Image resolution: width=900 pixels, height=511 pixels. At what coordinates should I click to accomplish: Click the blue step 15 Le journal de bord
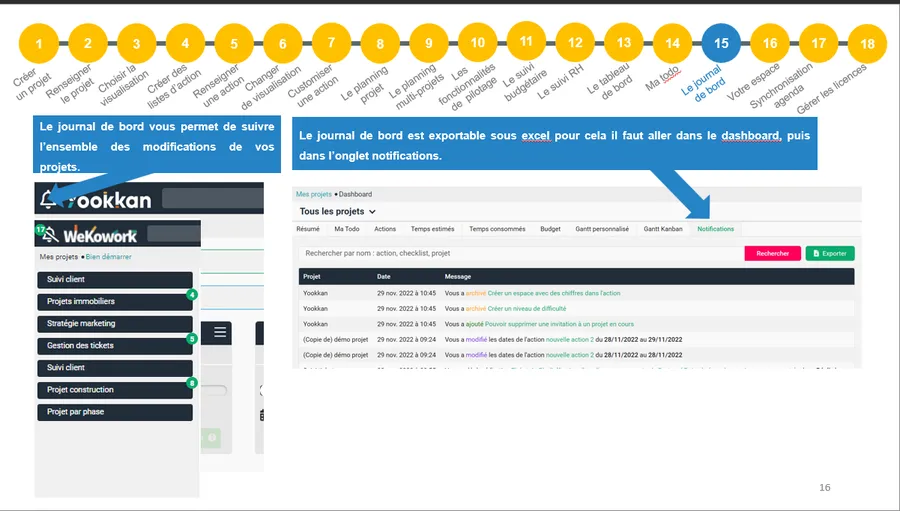tap(721, 43)
